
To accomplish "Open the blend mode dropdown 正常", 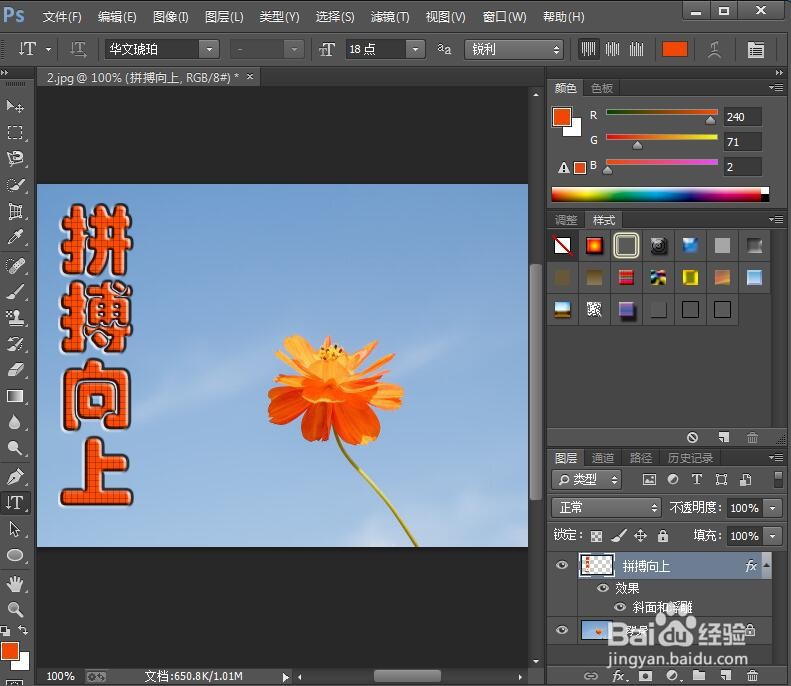I will pyautogui.click(x=606, y=507).
